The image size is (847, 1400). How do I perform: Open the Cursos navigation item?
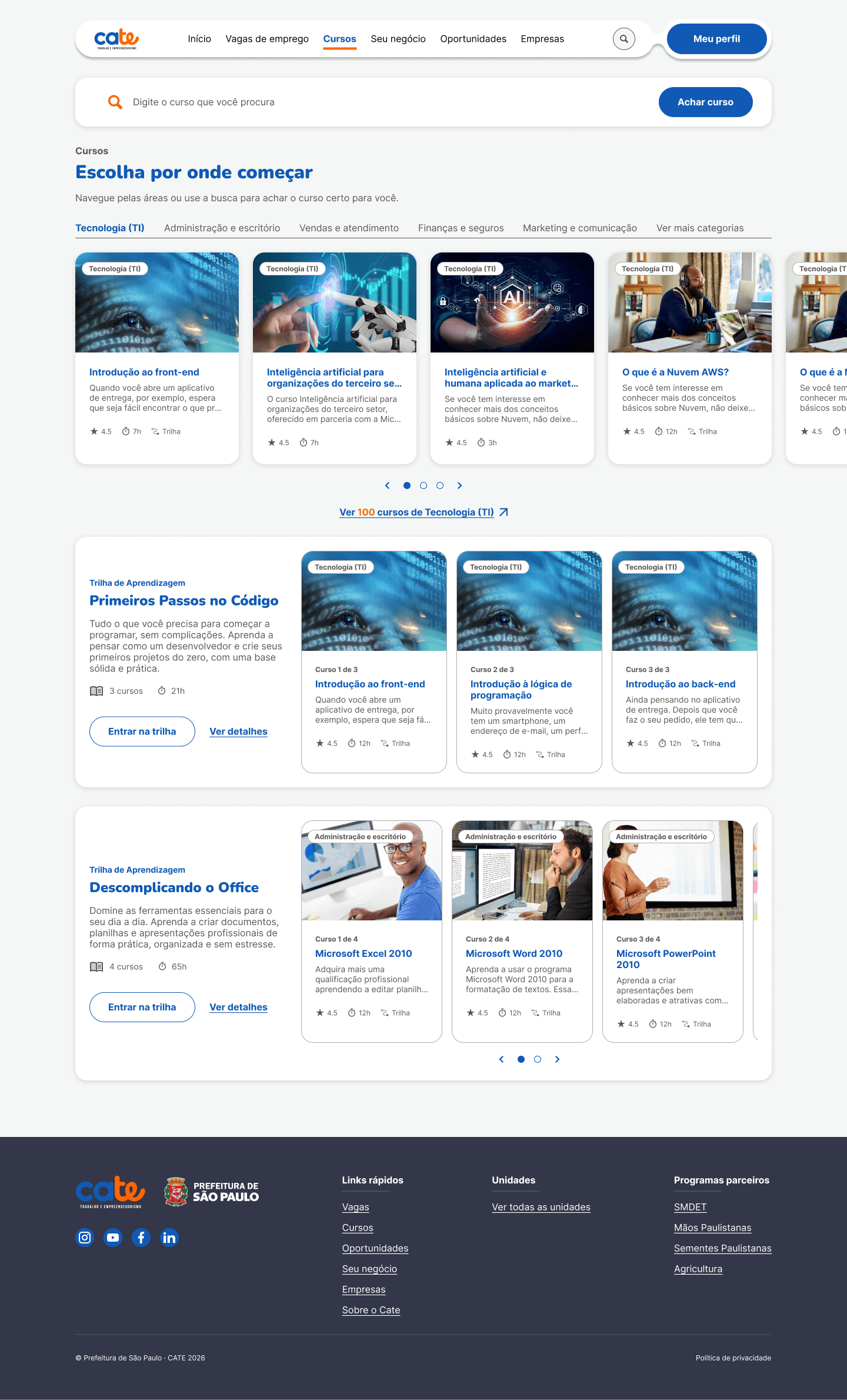[339, 39]
